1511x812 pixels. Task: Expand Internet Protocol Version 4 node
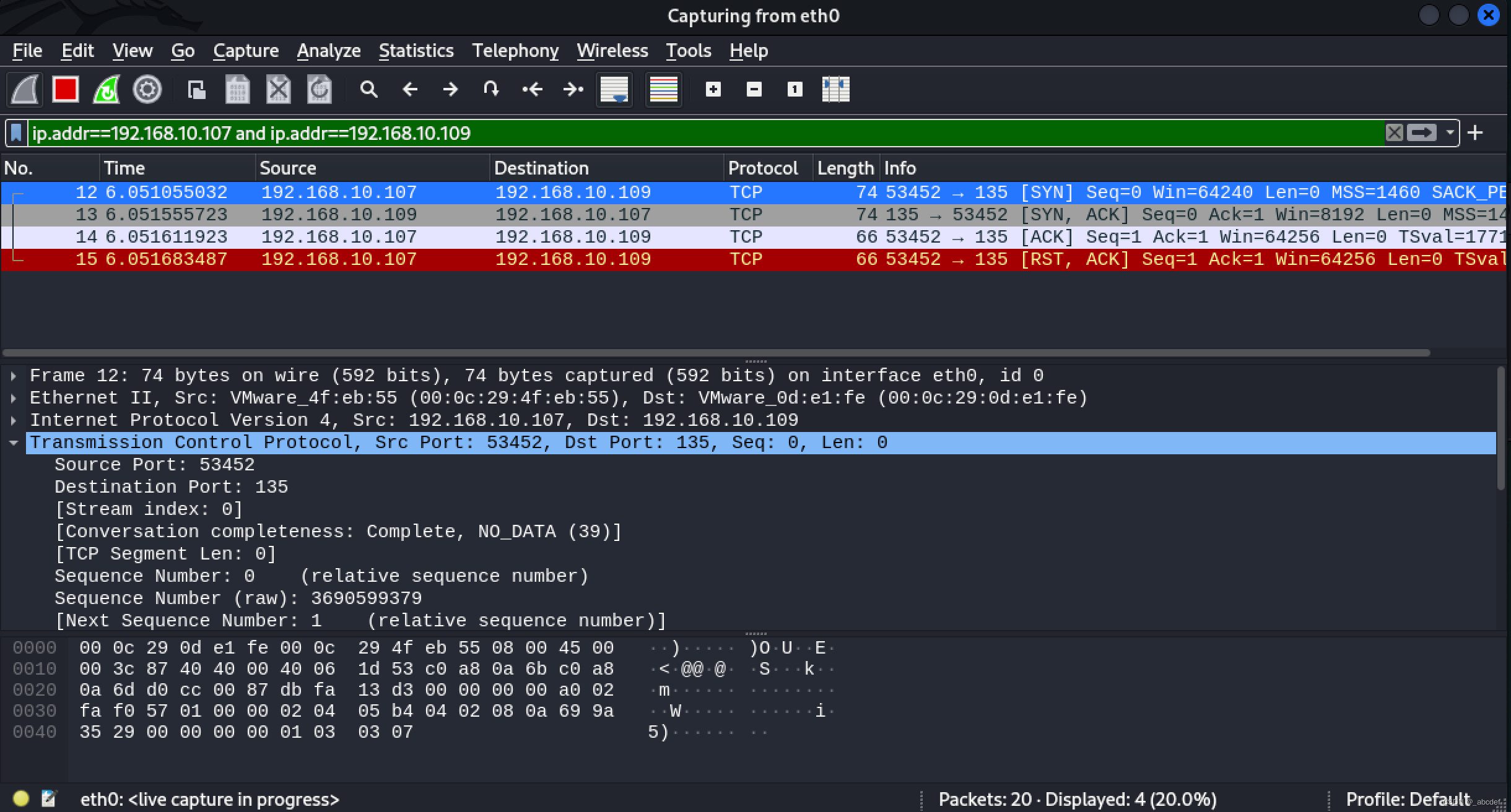14,420
